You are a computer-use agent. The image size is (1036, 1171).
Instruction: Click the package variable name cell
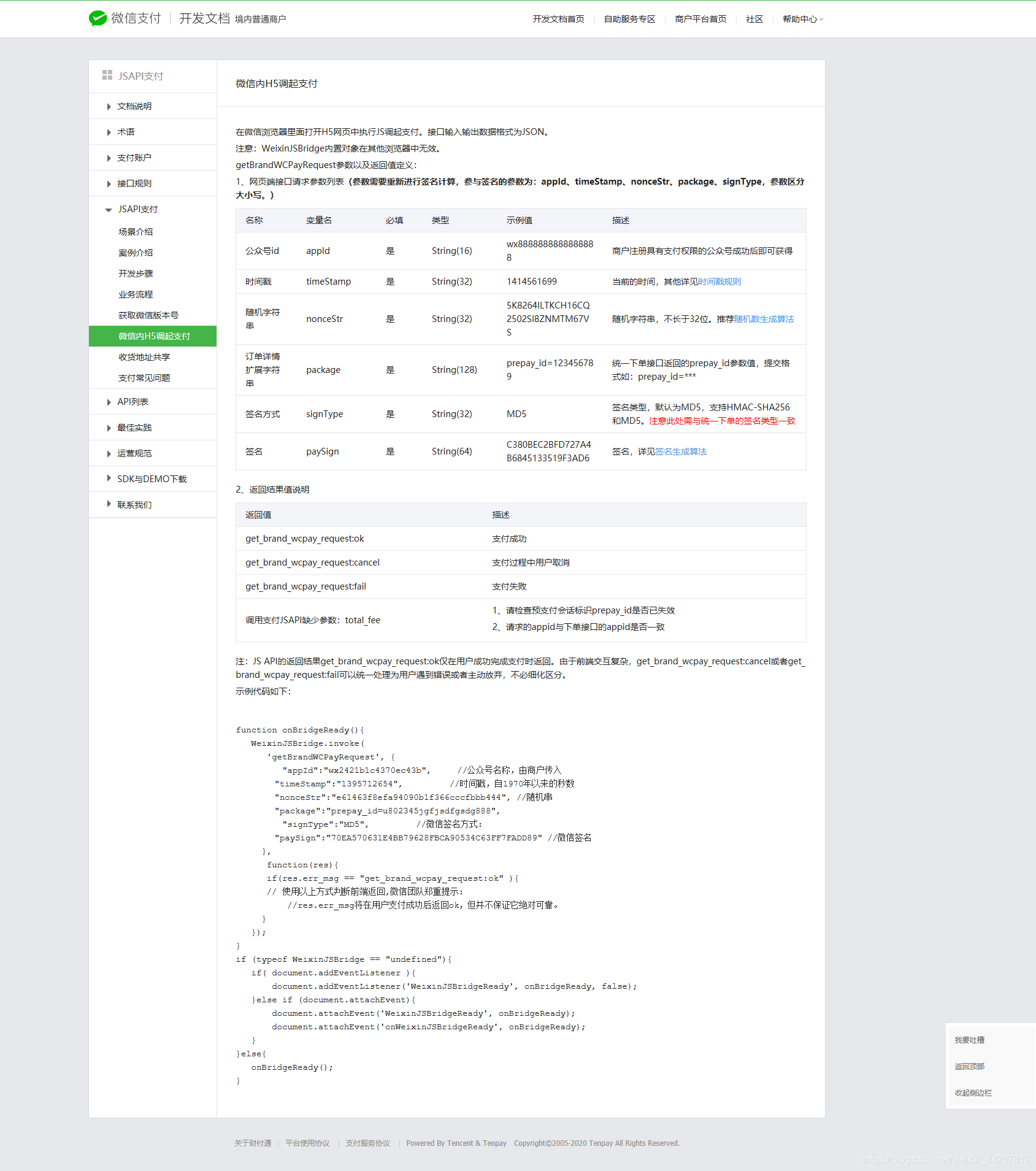coord(323,370)
